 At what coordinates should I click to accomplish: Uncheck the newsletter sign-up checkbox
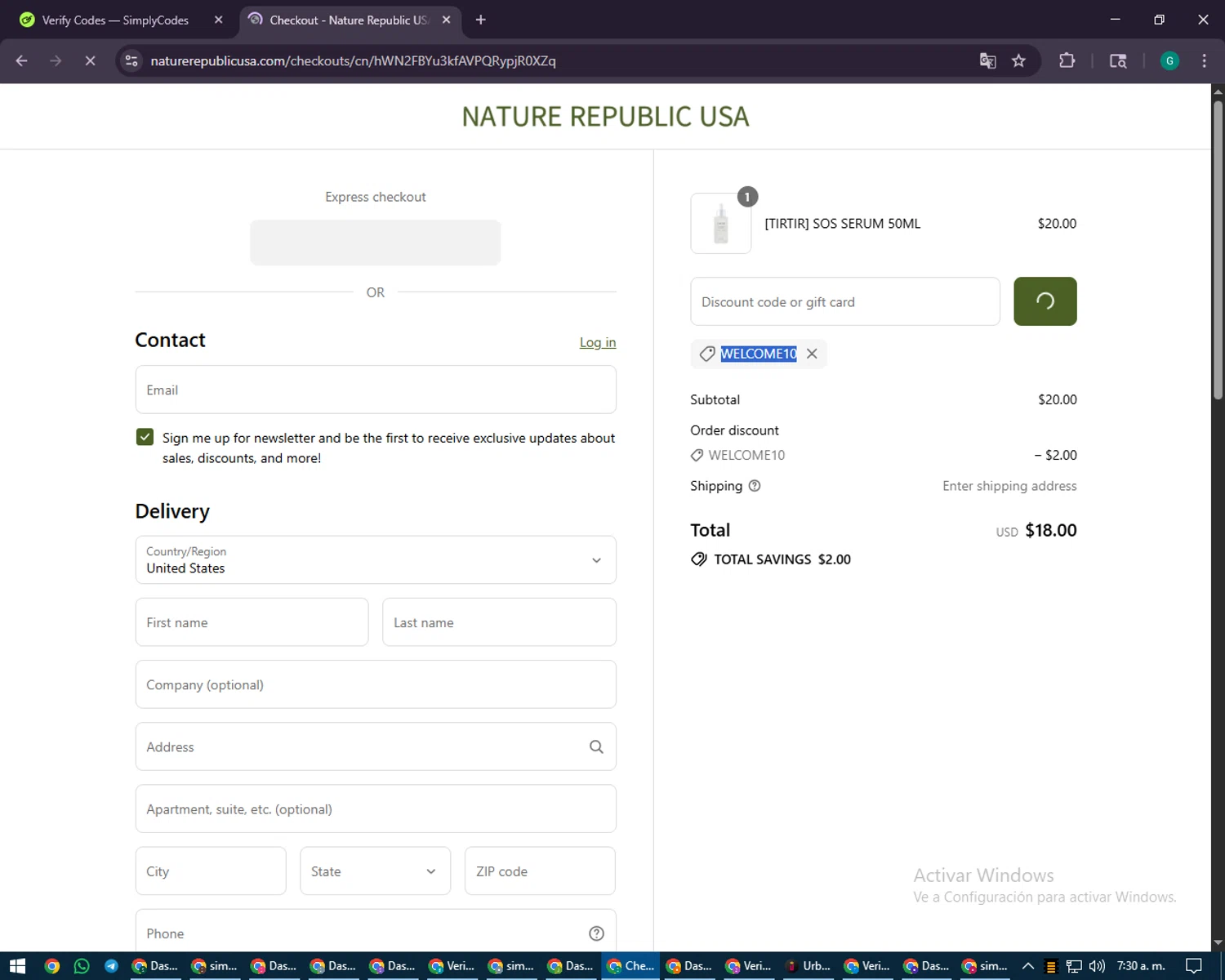145,437
